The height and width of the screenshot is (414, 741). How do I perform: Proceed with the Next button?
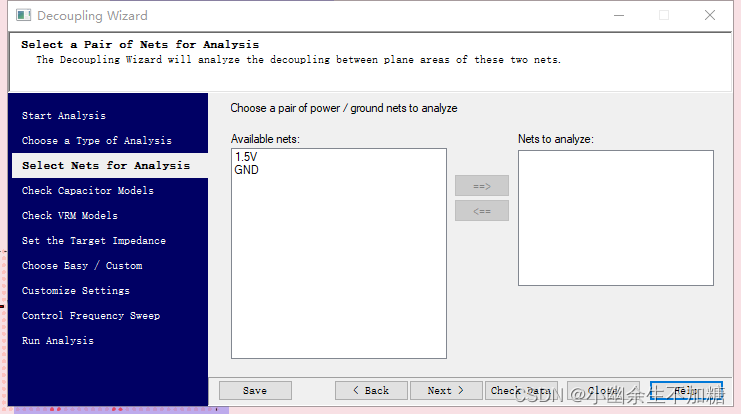446,390
